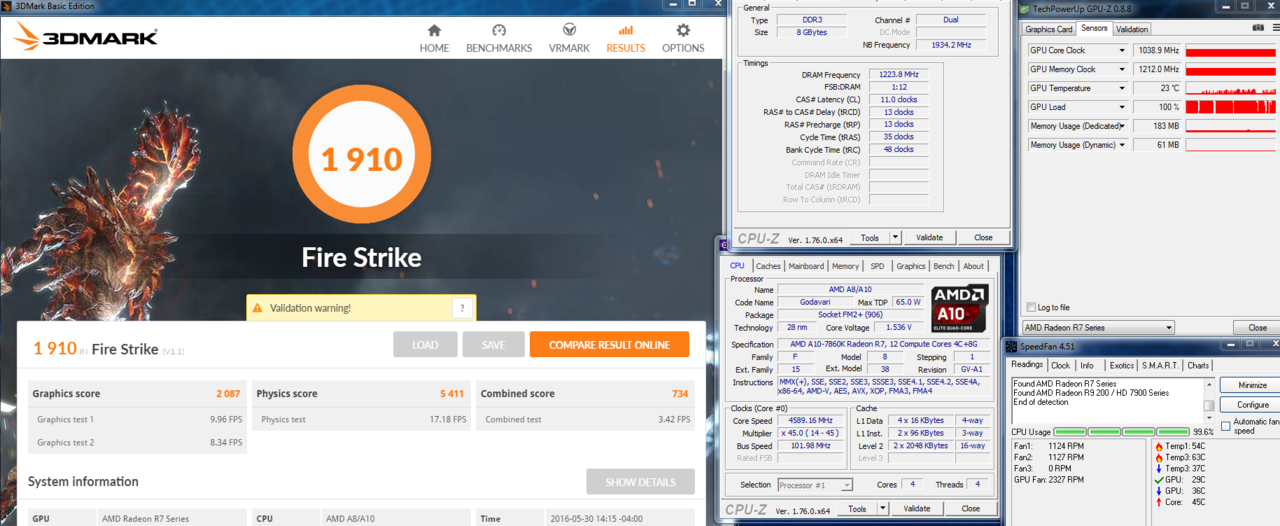Image resolution: width=1280 pixels, height=526 pixels.
Task: Open VRMARK section icon
Action: pyautogui.click(x=569, y=31)
